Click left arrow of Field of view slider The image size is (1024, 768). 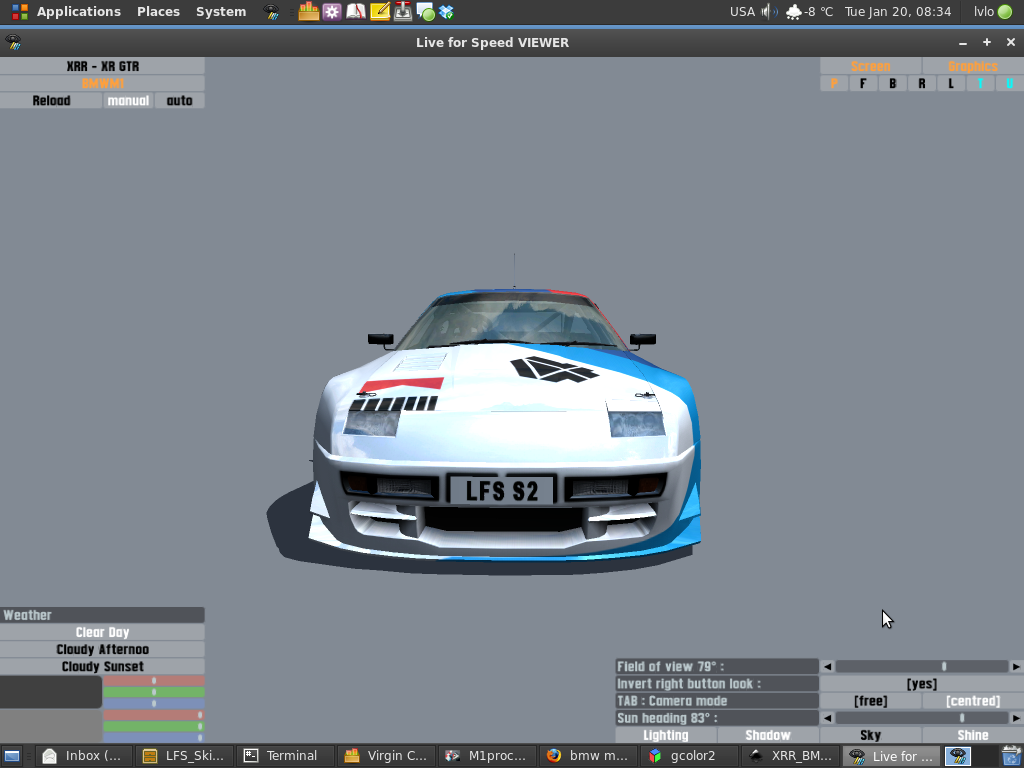pos(827,667)
